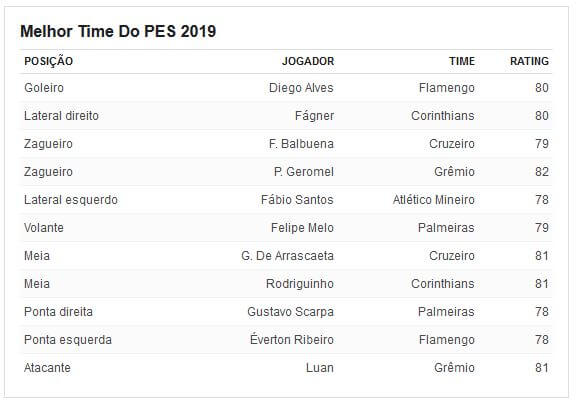Image resolution: width=576 pixels, height=405 pixels.
Task: Select G. De Arrascaeta in the list
Action: [x=287, y=256]
